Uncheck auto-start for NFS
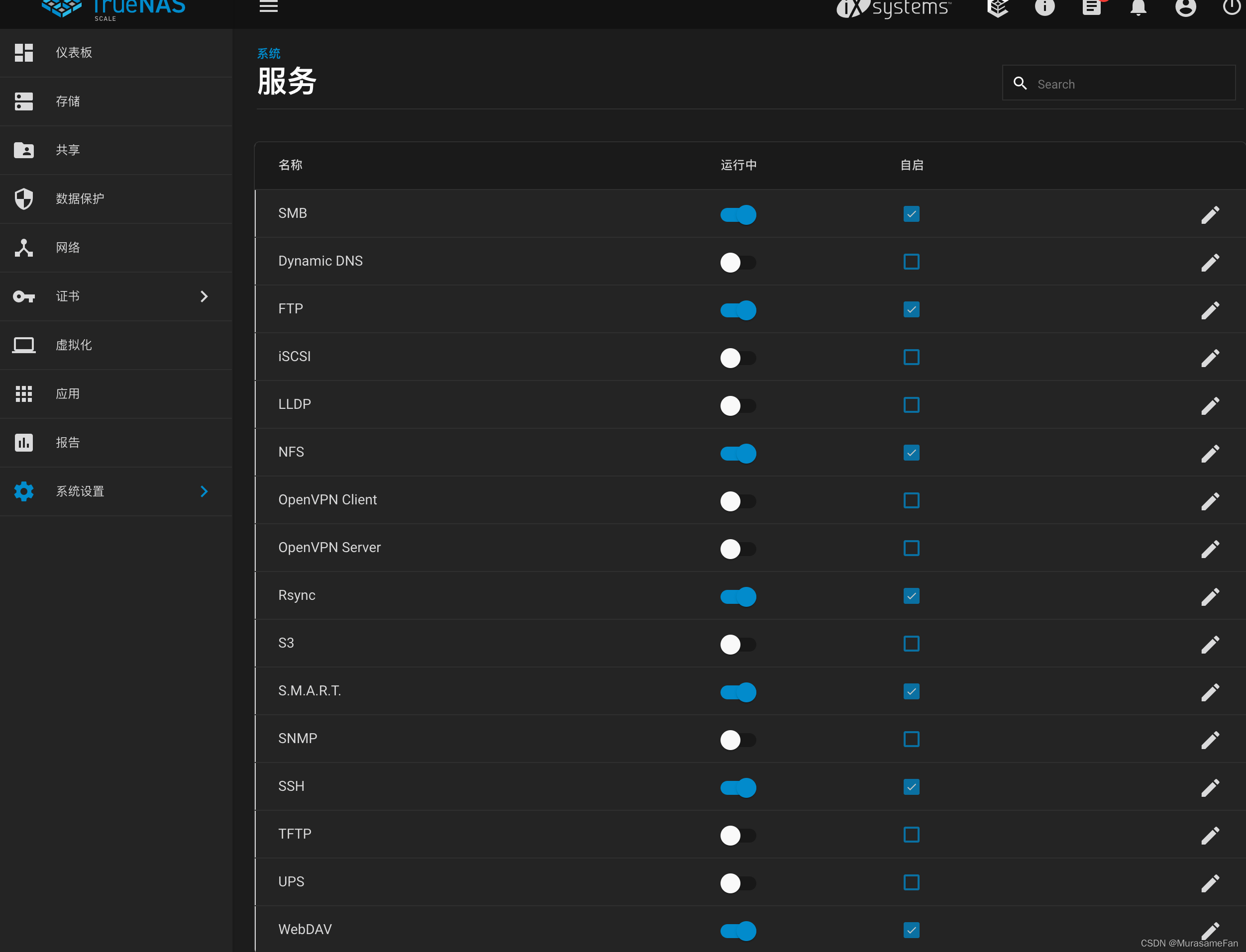 911,453
